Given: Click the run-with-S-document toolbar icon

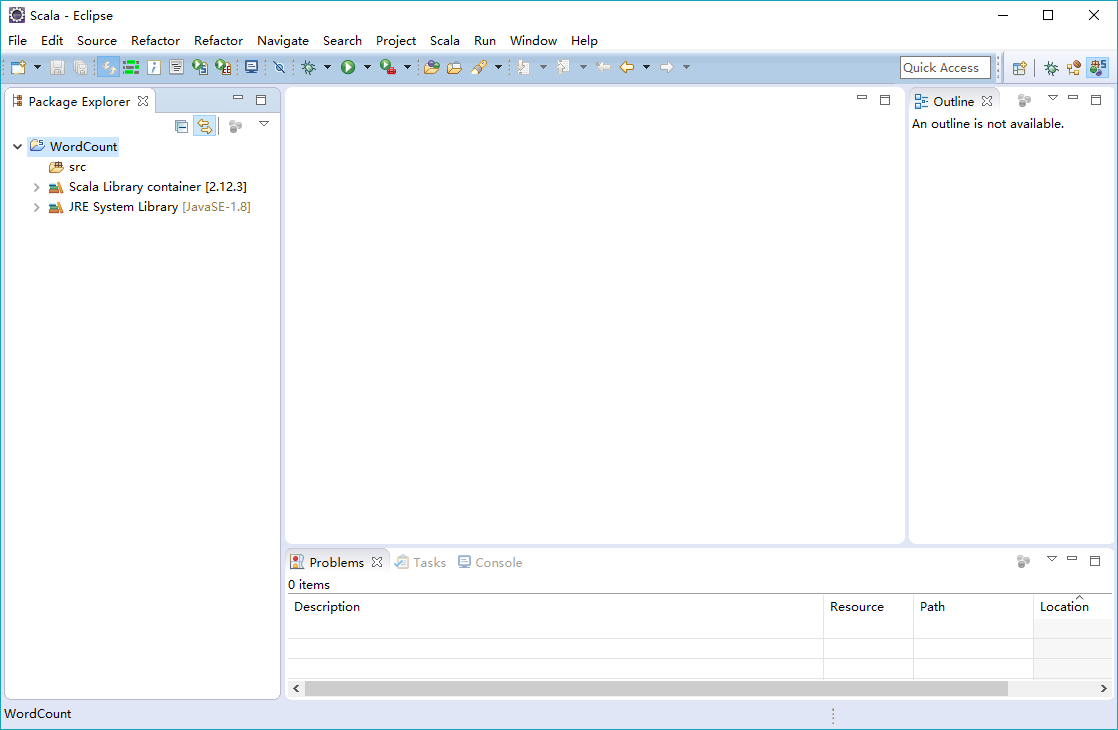Looking at the screenshot, I should [x=200, y=67].
